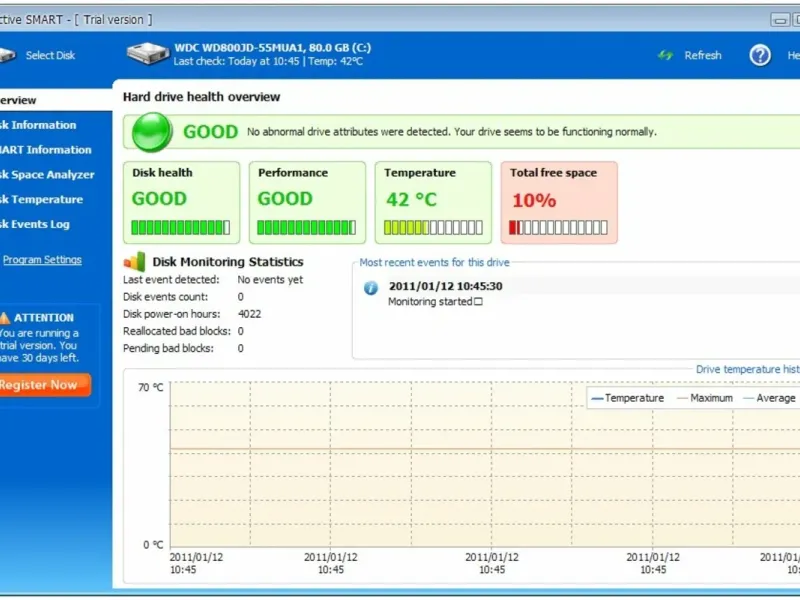Click the 0 °C axis label
Screen dimensions: 800x600
(153, 545)
